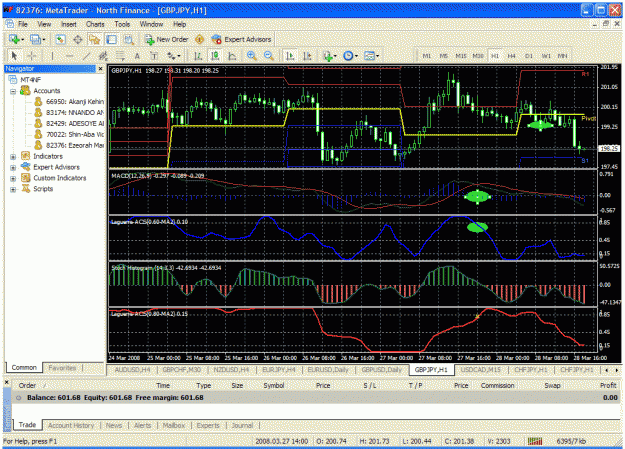Open the Insert menu
This screenshot has width=625, height=449.
point(69,24)
